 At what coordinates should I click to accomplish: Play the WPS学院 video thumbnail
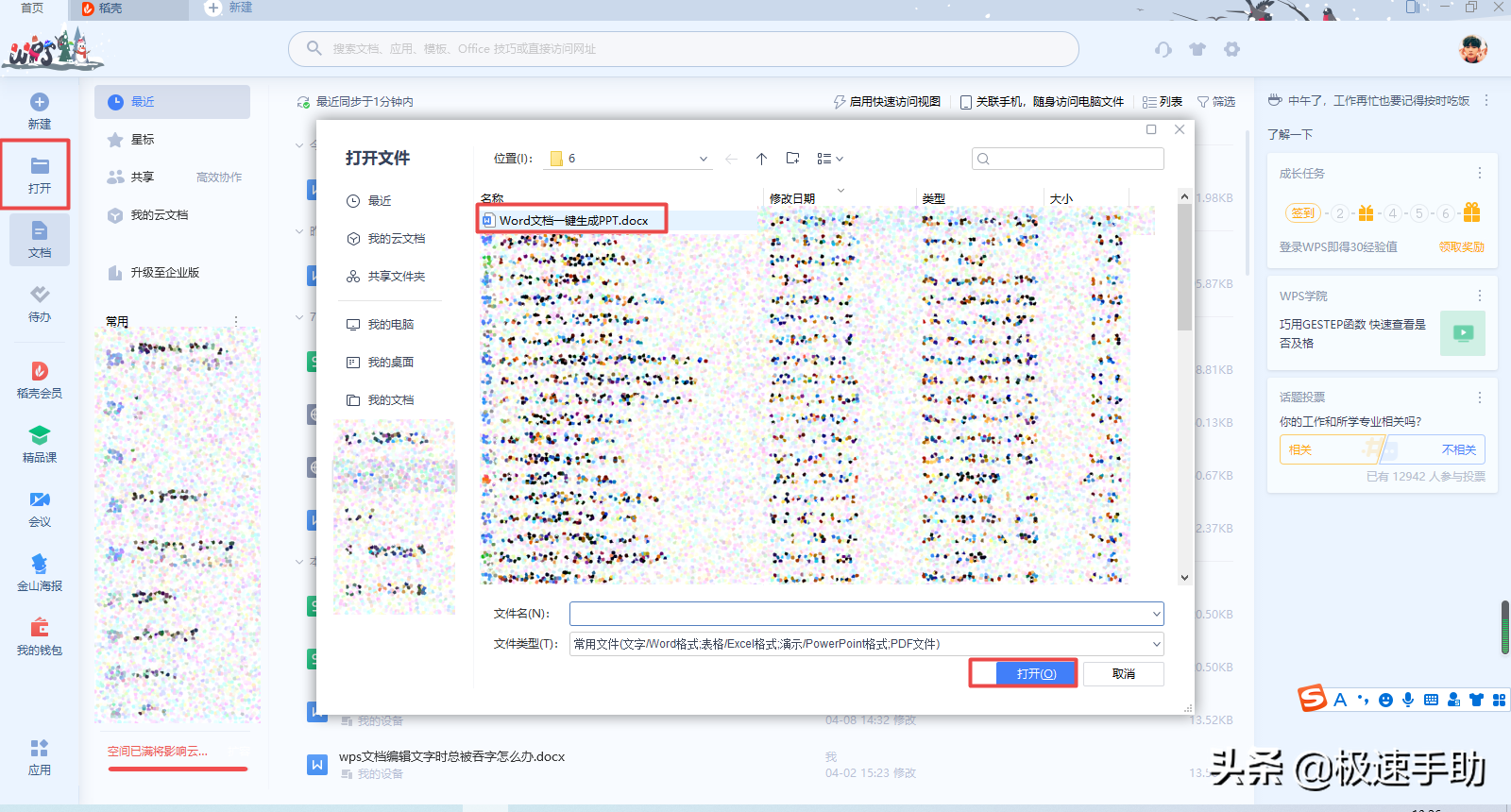[x=1463, y=332]
